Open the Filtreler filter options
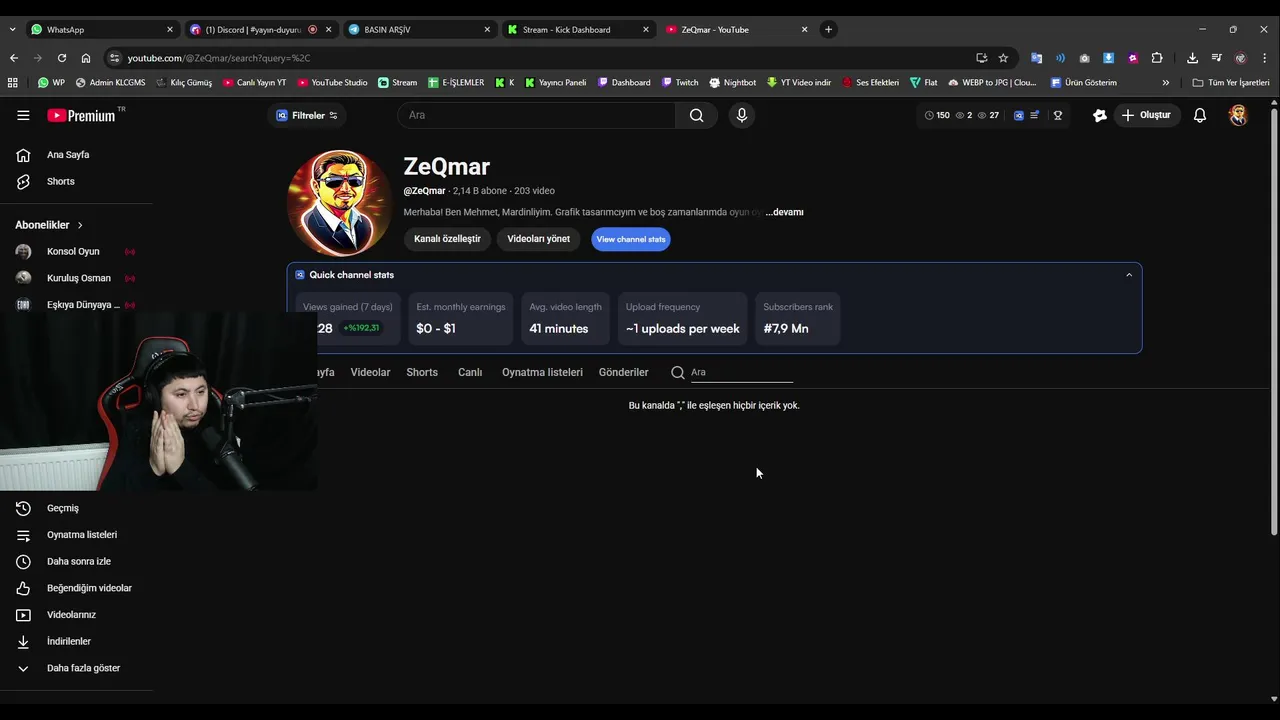The height and width of the screenshot is (720, 1280). pyautogui.click(x=307, y=115)
